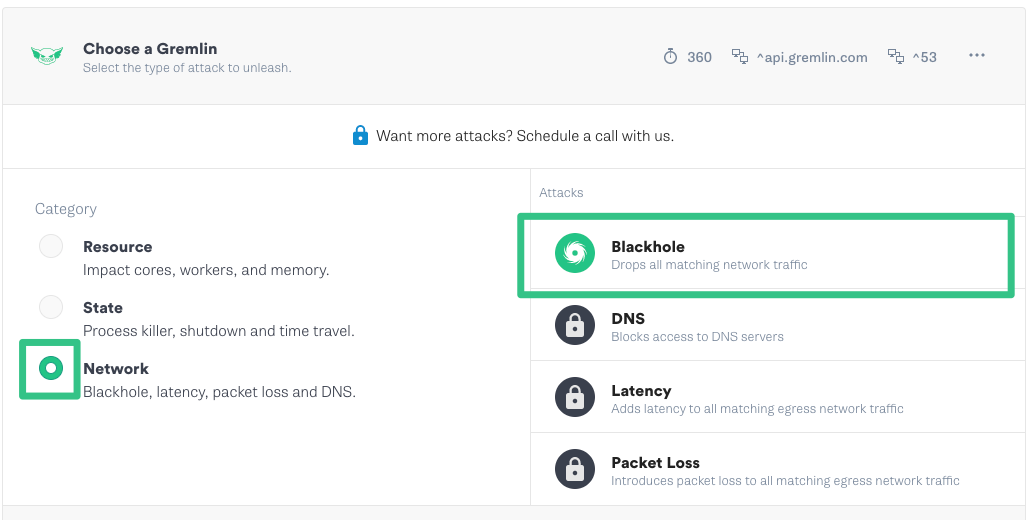Viewport: 1031px width, 520px height.
Task: Click the ^53 port text
Action: [x=924, y=57]
